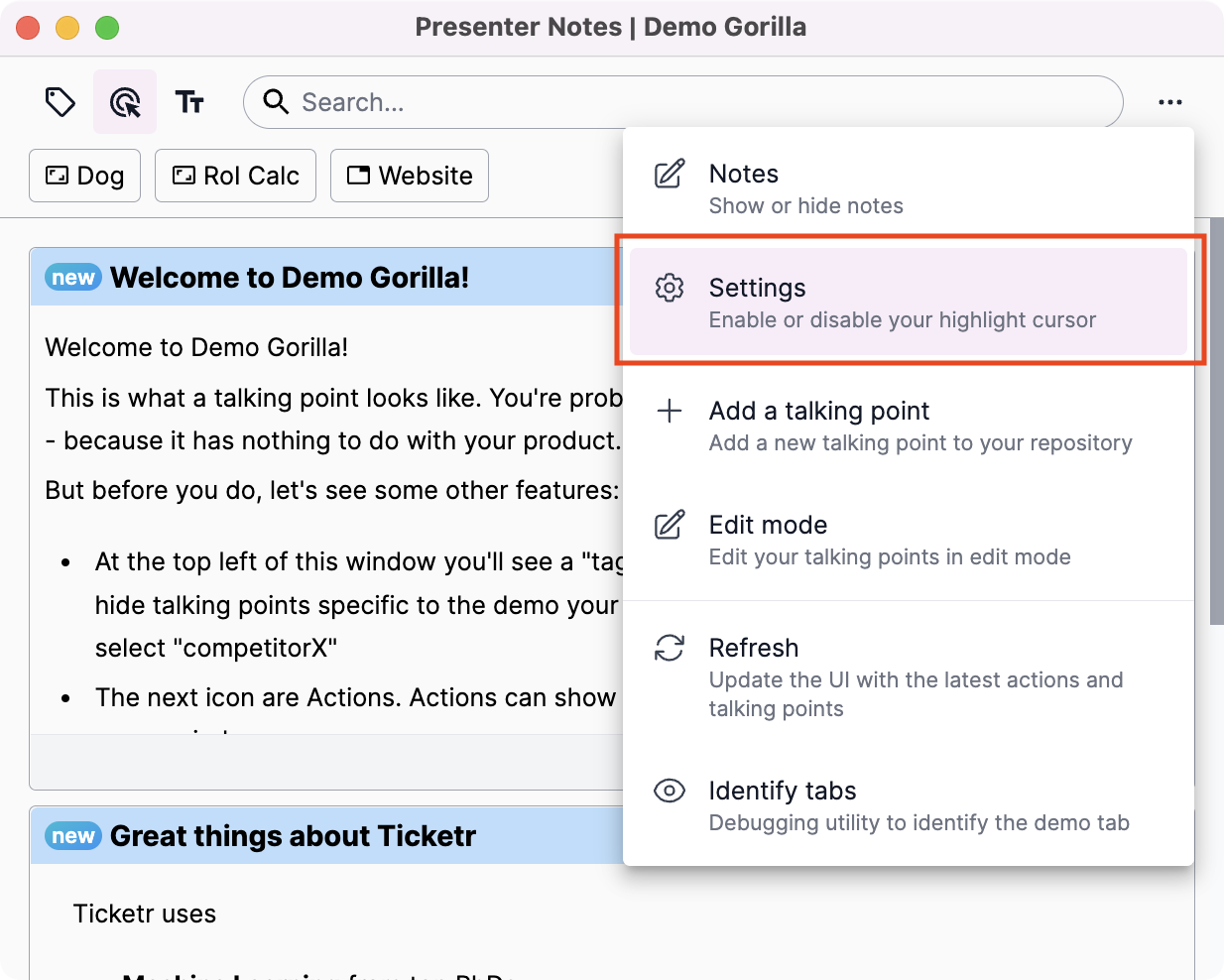Click the text size icon
This screenshot has width=1224, height=980.
tap(189, 102)
